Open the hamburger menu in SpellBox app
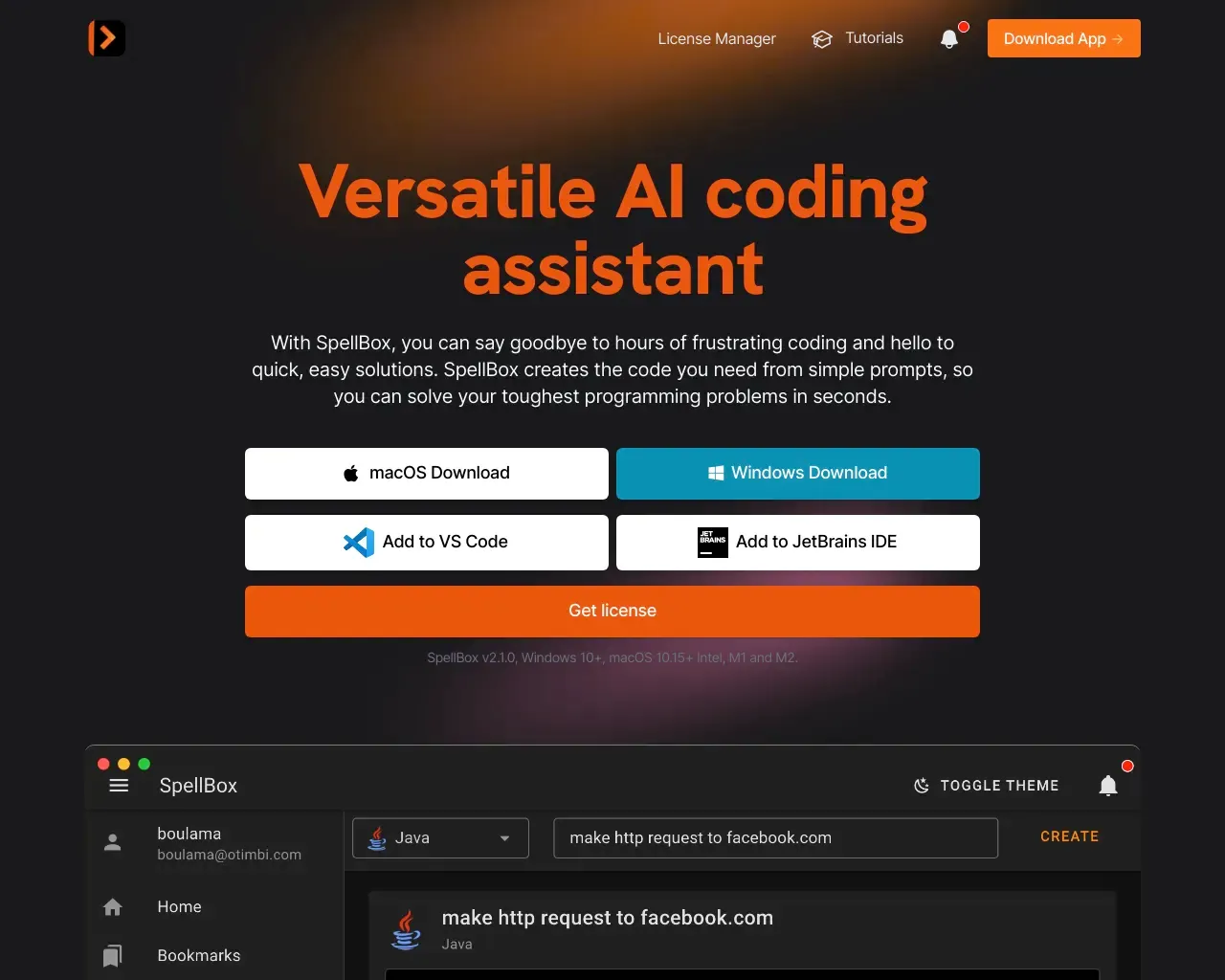Image resolution: width=1225 pixels, height=980 pixels. [119, 786]
